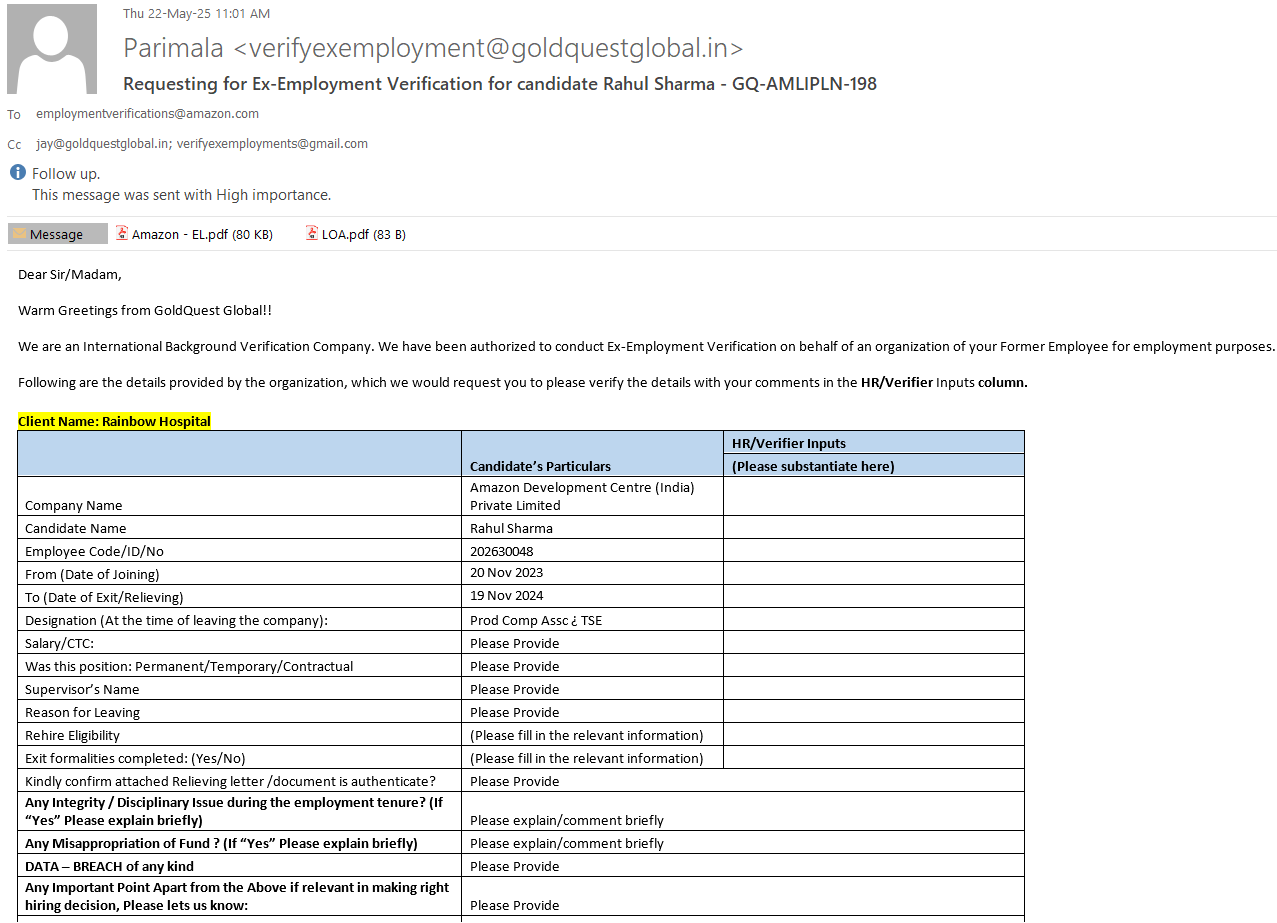Click the email subject line text
The image size is (1277, 923).
point(499,84)
